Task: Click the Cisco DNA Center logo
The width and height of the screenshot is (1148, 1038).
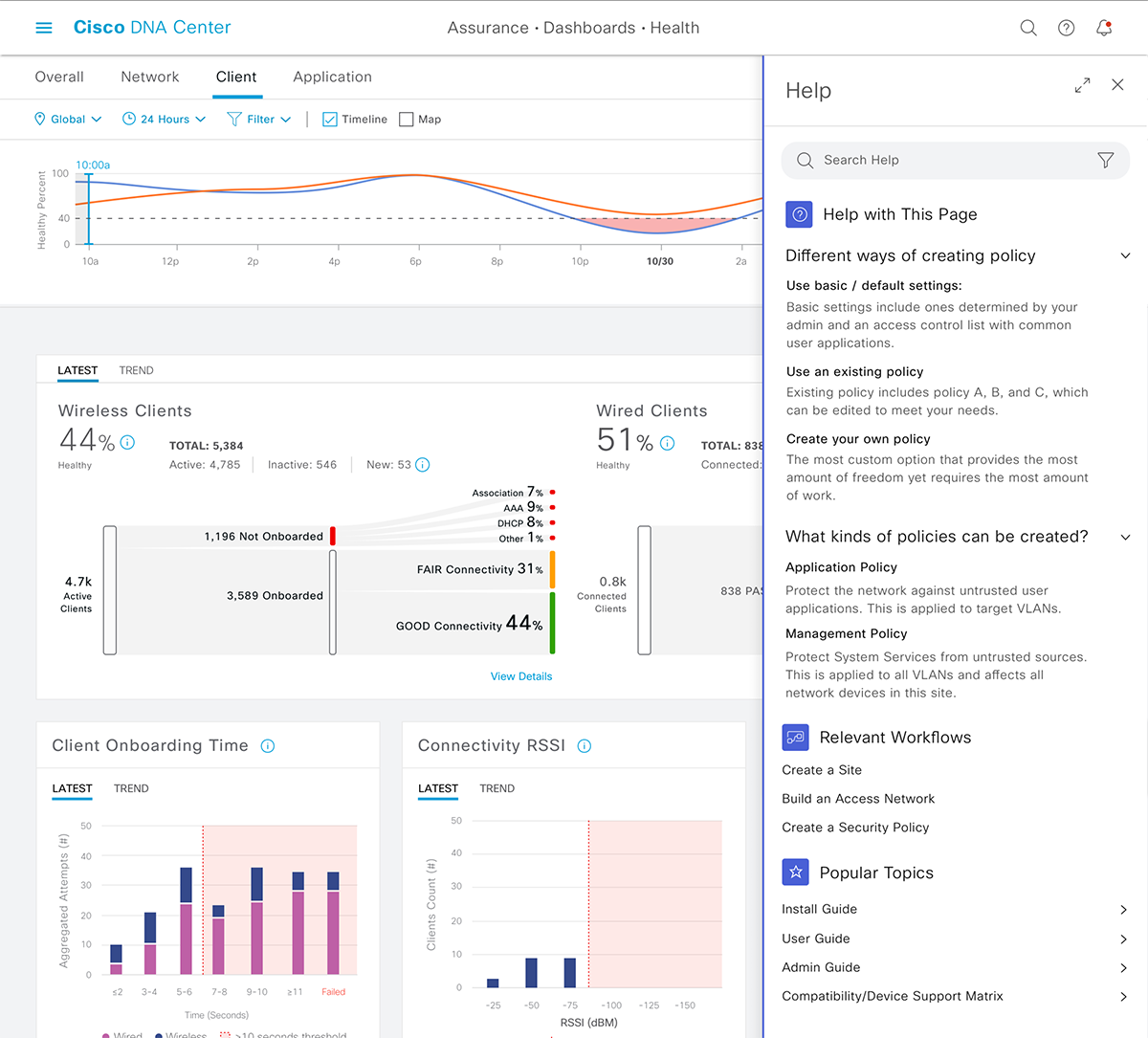Action: (152, 28)
